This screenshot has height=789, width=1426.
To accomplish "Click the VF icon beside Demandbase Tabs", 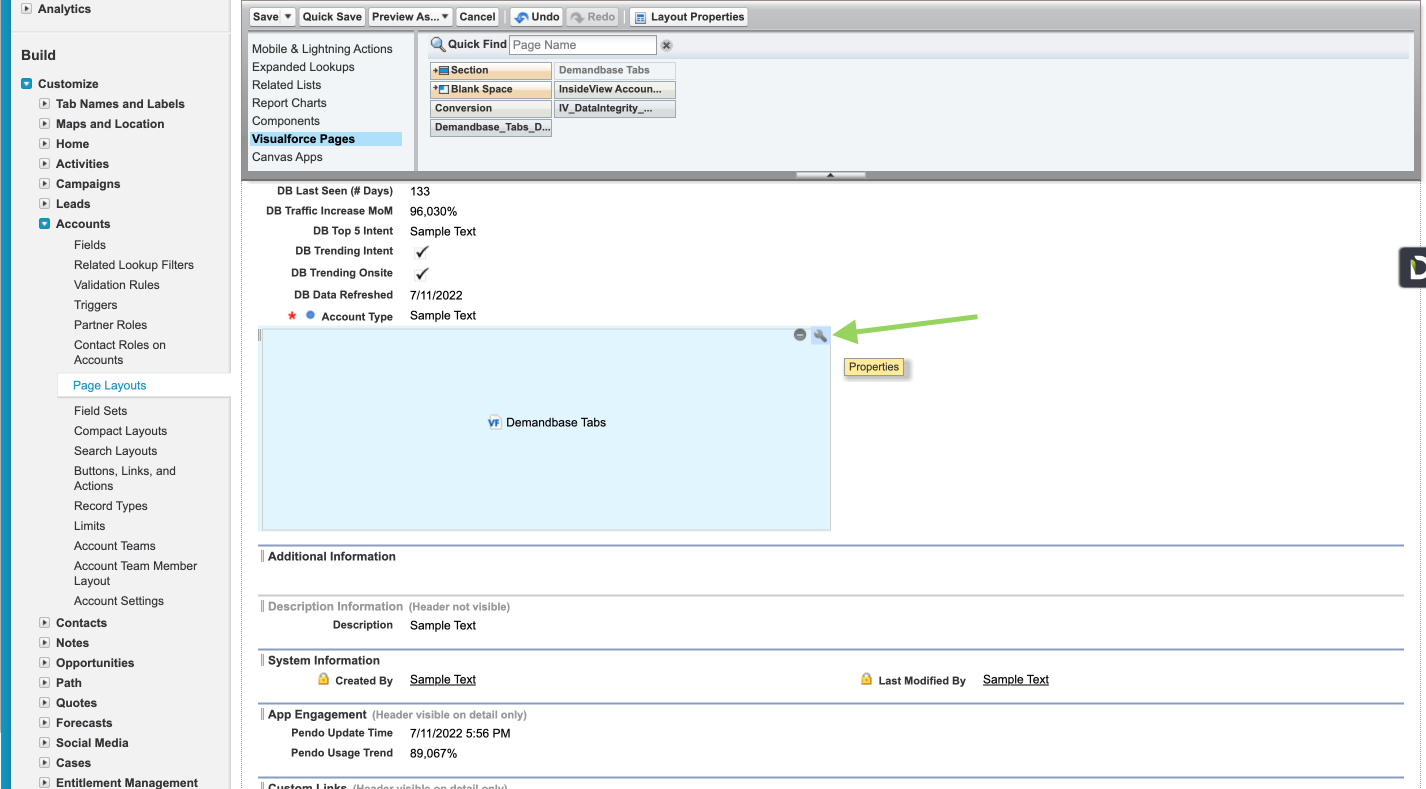I will [494, 423].
